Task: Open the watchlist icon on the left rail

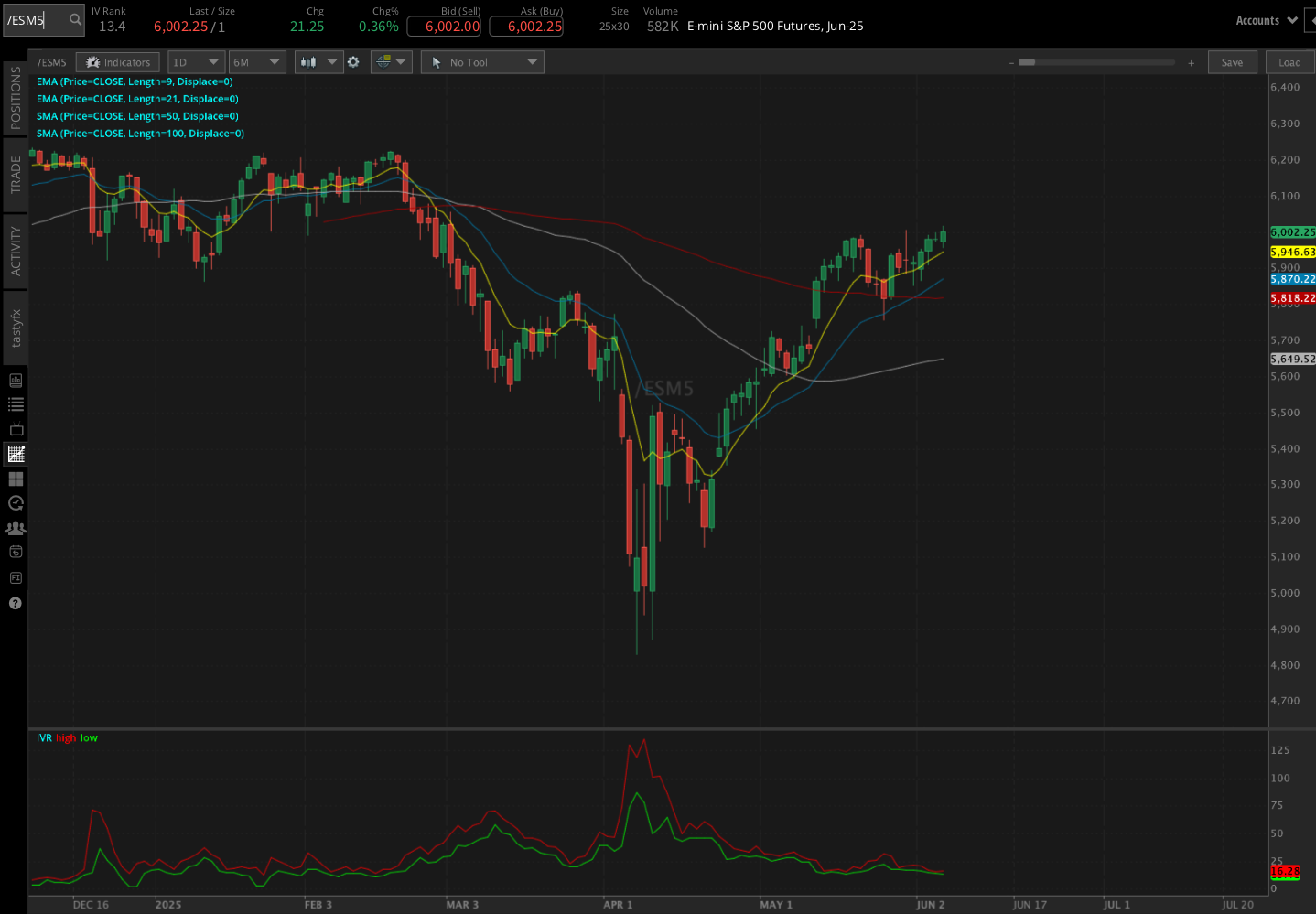Action: [x=15, y=403]
